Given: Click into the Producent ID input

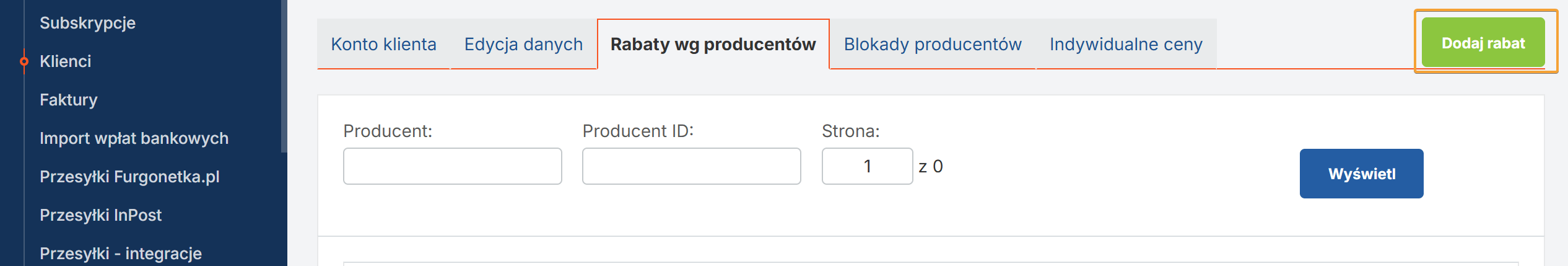Looking at the screenshot, I should (691, 166).
